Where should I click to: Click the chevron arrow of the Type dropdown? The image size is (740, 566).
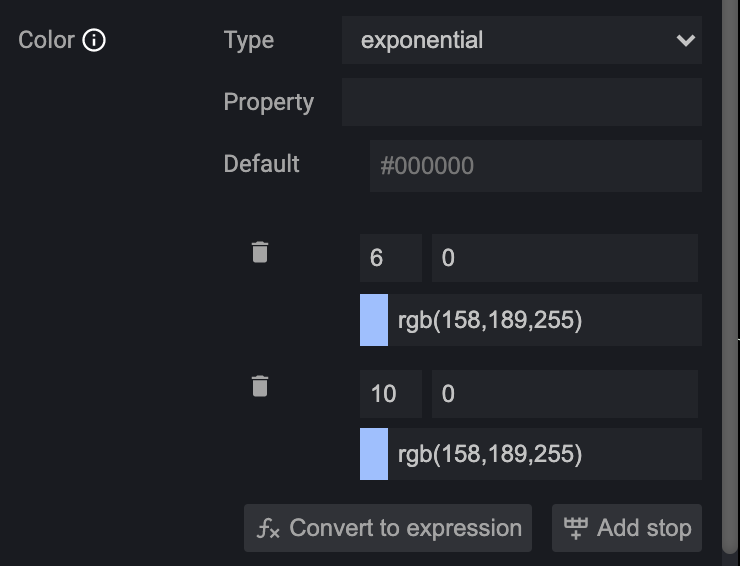[685, 41]
